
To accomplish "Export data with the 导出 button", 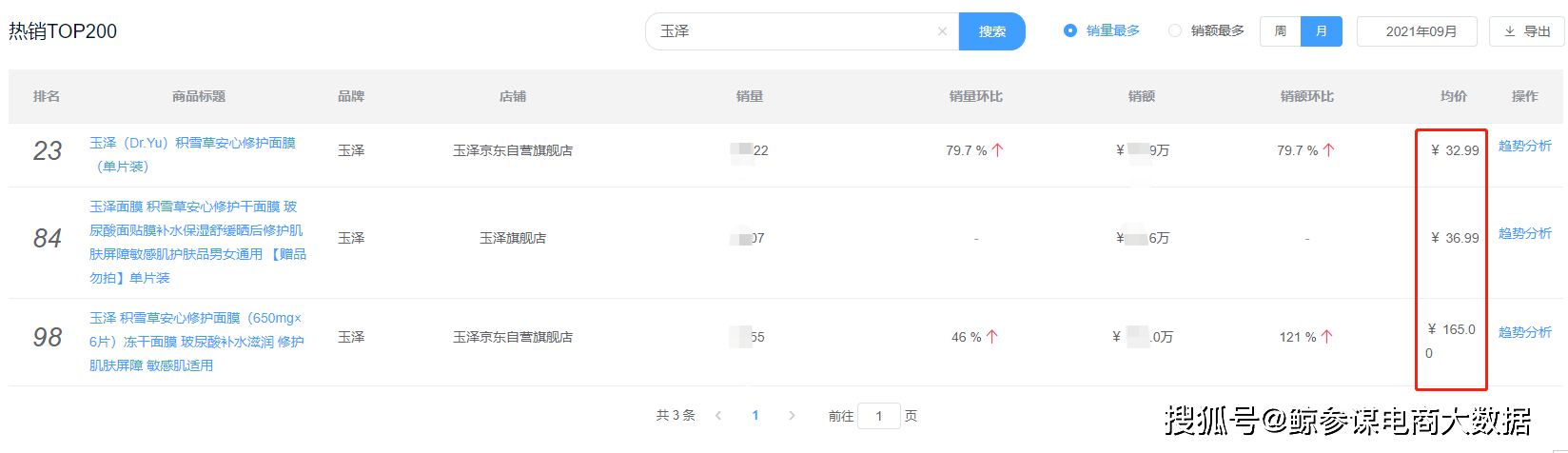I will (x=1527, y=31).
